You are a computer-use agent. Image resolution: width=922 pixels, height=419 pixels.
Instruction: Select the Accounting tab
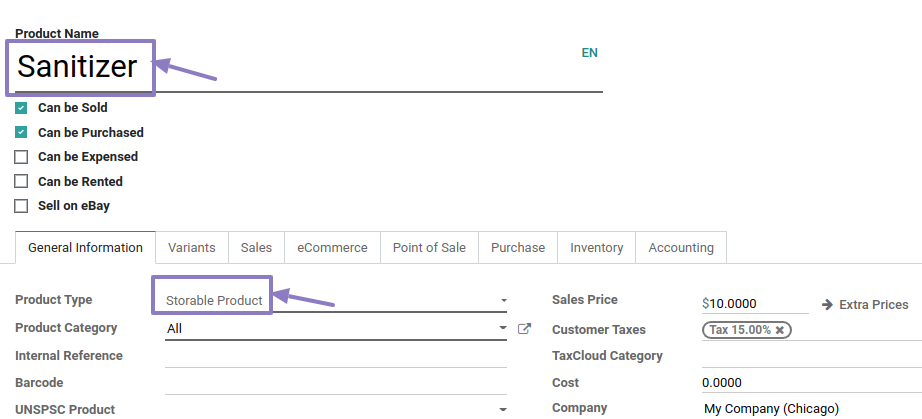click(681, 248)
